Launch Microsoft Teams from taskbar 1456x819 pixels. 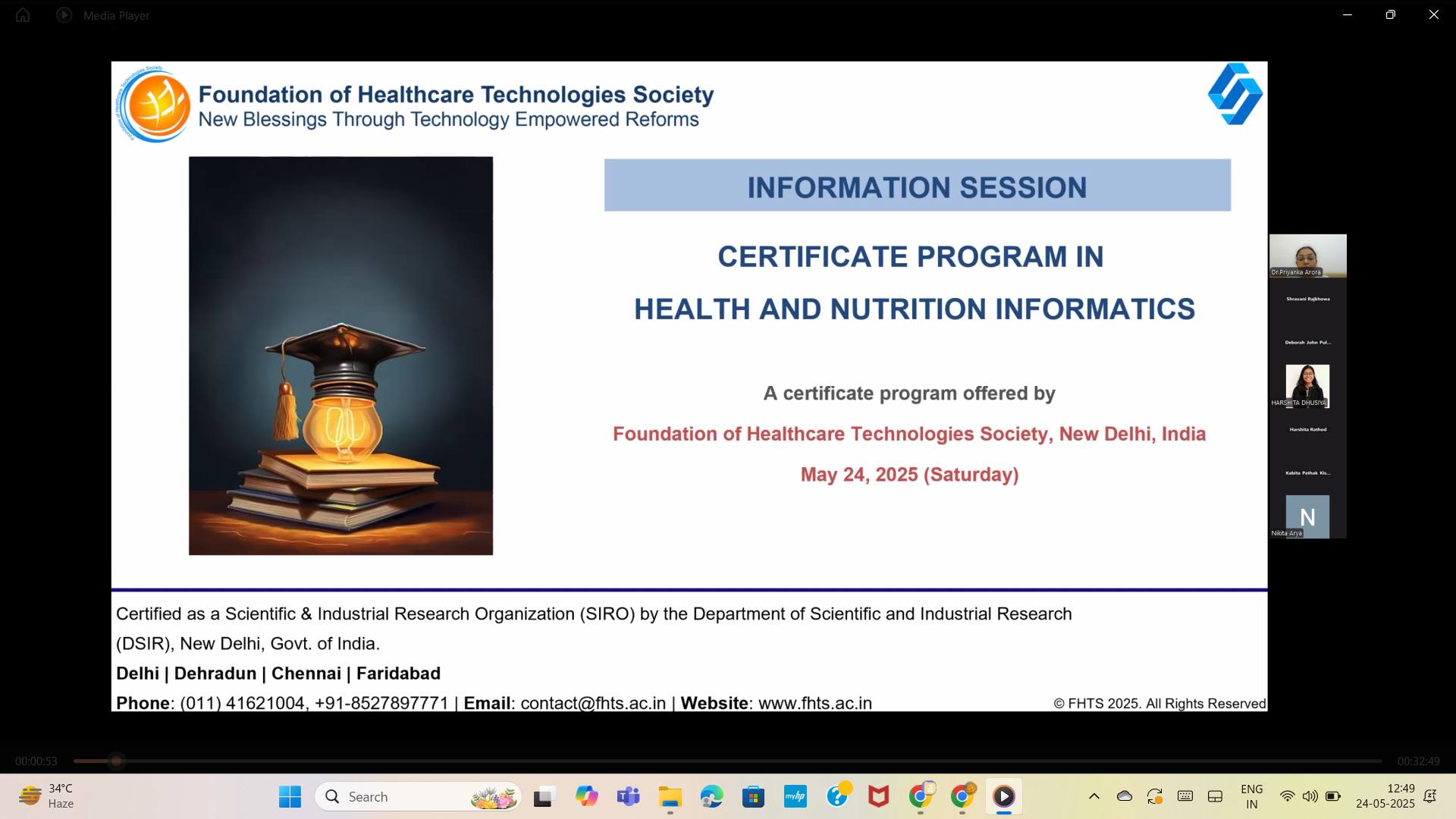click(629, 796)
